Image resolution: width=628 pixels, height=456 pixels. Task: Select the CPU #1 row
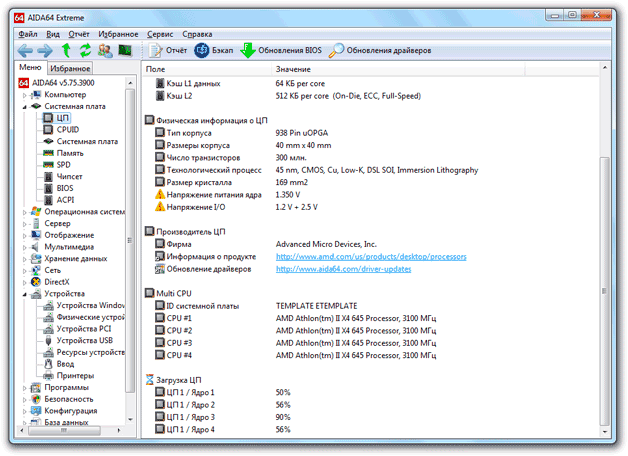coord(371,318)
